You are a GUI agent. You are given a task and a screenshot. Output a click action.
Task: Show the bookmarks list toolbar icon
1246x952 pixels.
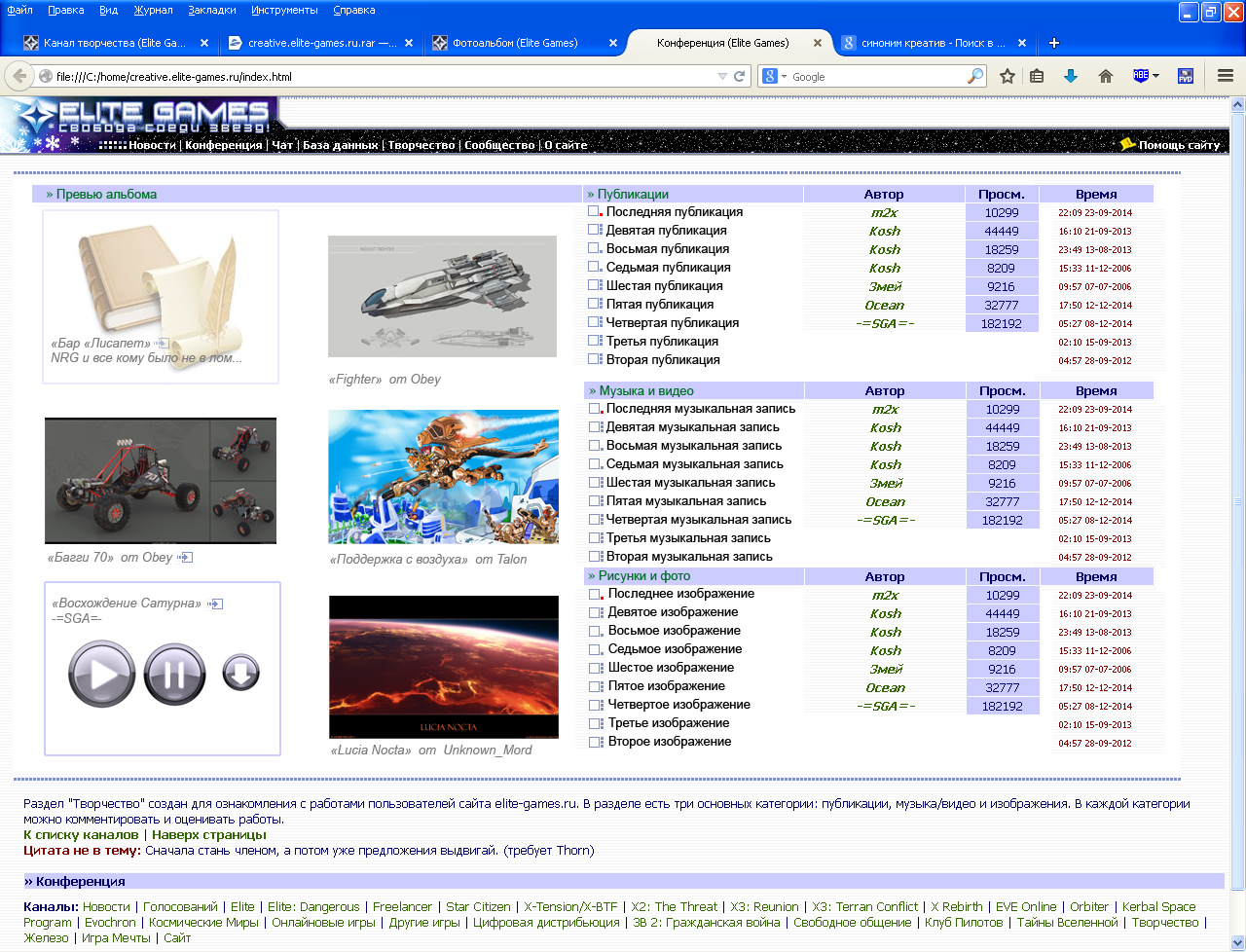coord(1038,76)
